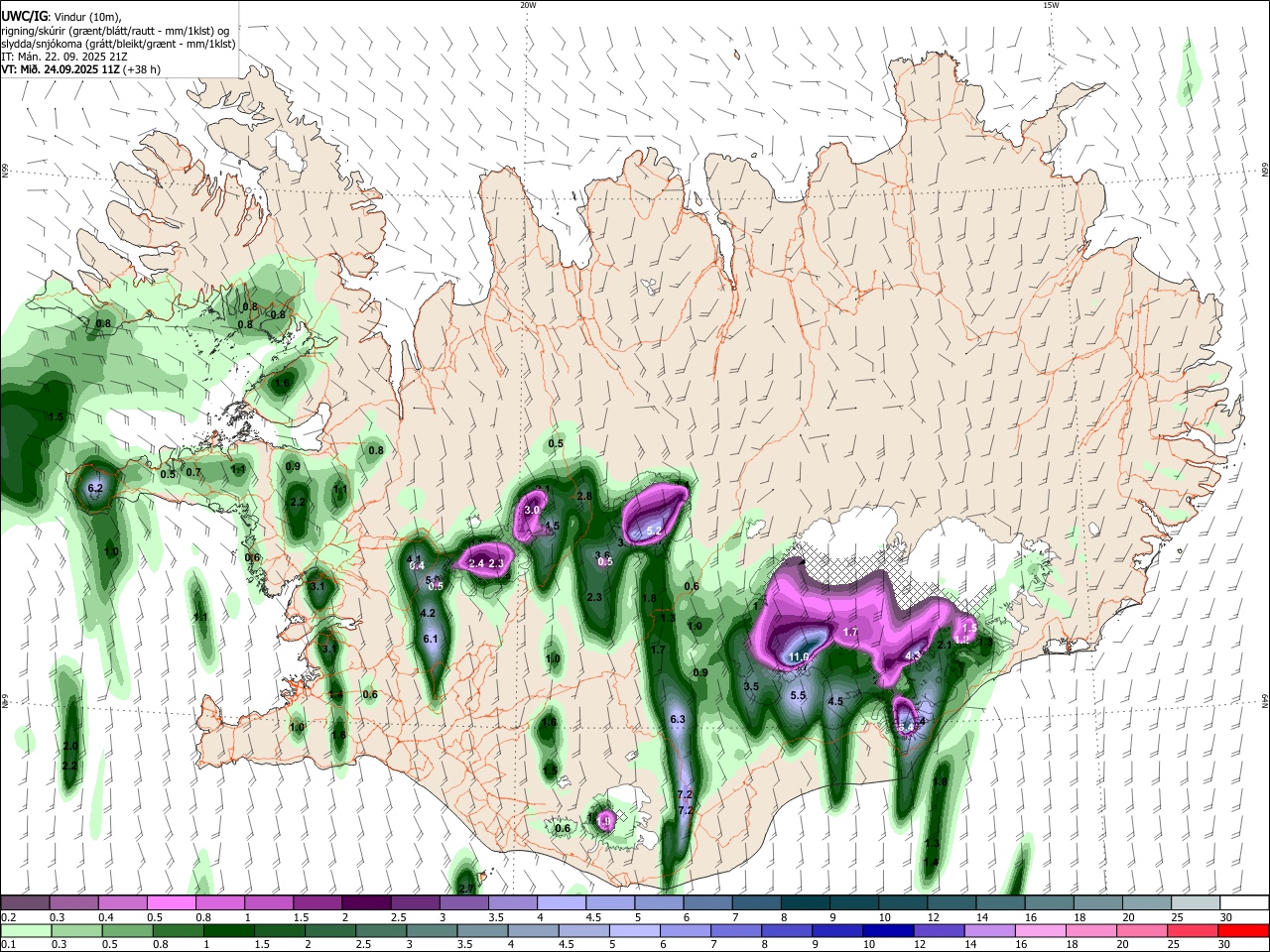This screenshot has height=952, width=1270.
Task: Click the 11.0 precipitation value on the map
Action: point(799,656)
